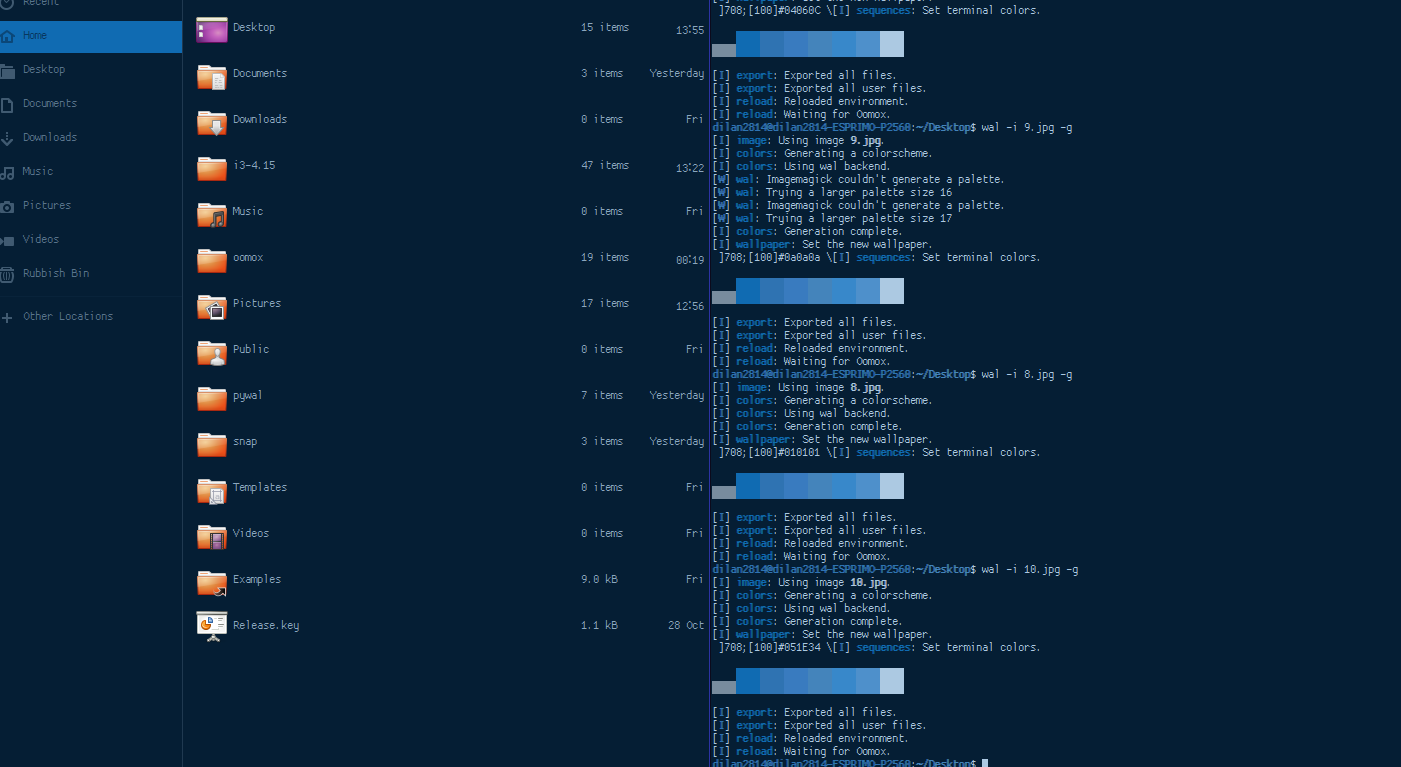This screenshot has width=1401, height=767.
Task: Click the lightest swatch in the bottom palette strip
Action: click(890, 681)
